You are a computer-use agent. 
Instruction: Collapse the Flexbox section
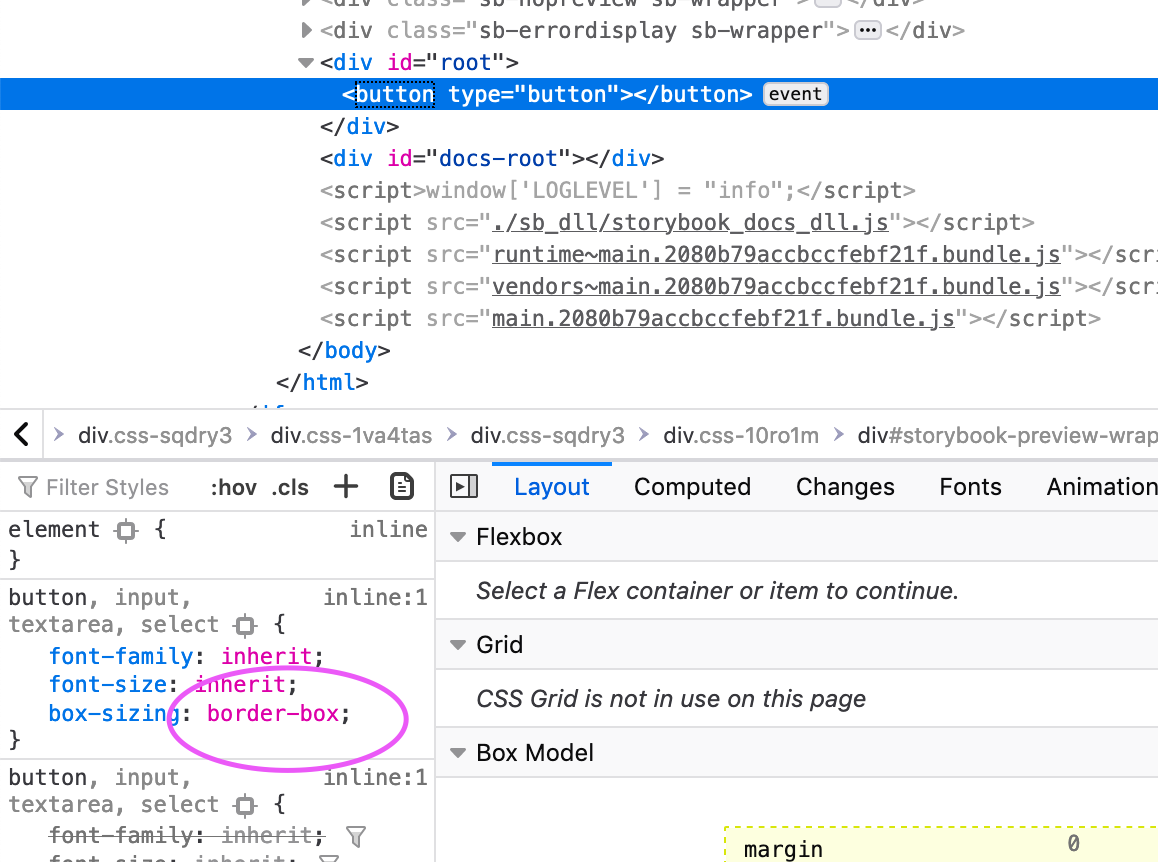coord(458,537)
